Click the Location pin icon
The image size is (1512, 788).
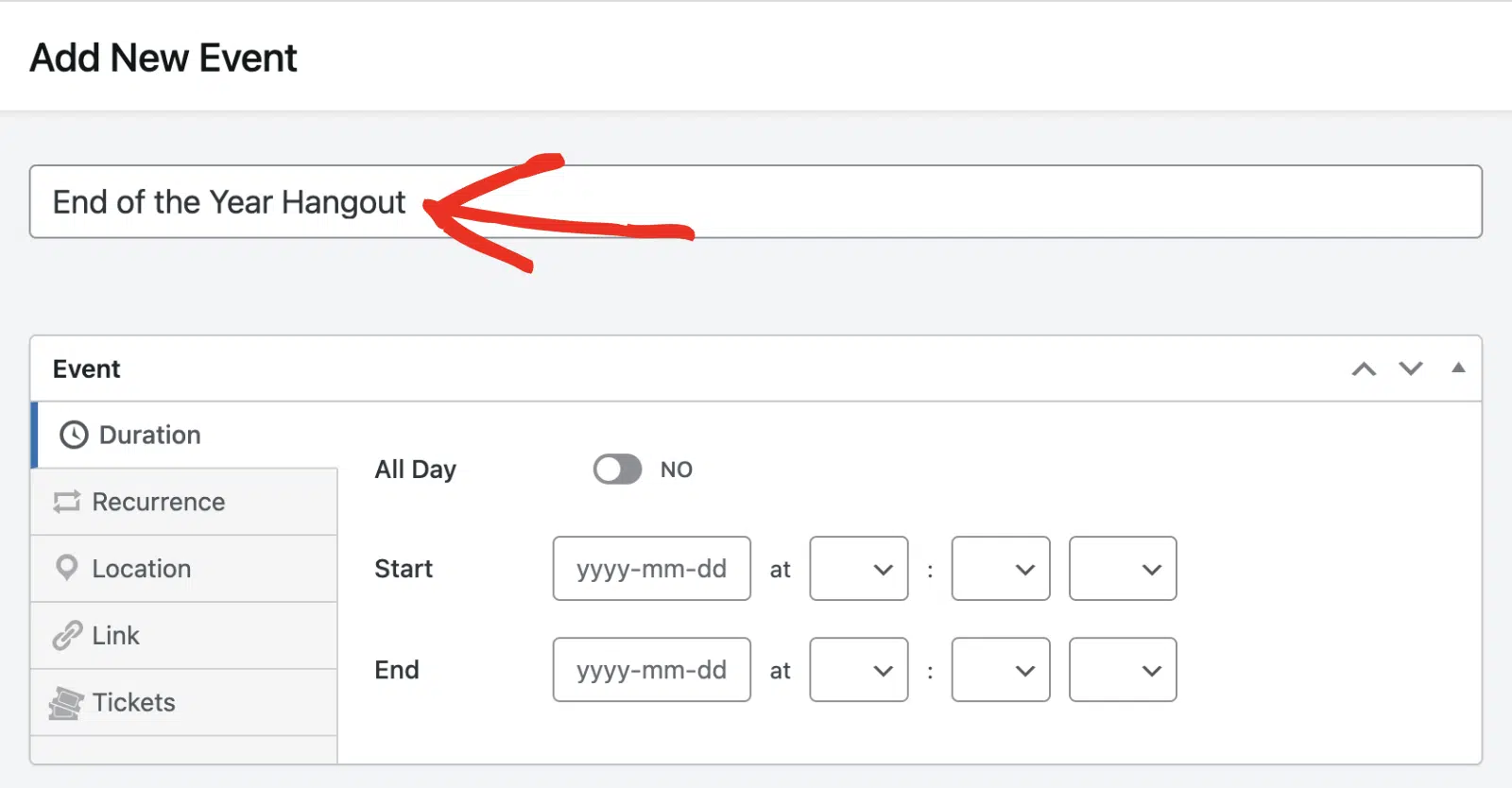tap(67, 568)
